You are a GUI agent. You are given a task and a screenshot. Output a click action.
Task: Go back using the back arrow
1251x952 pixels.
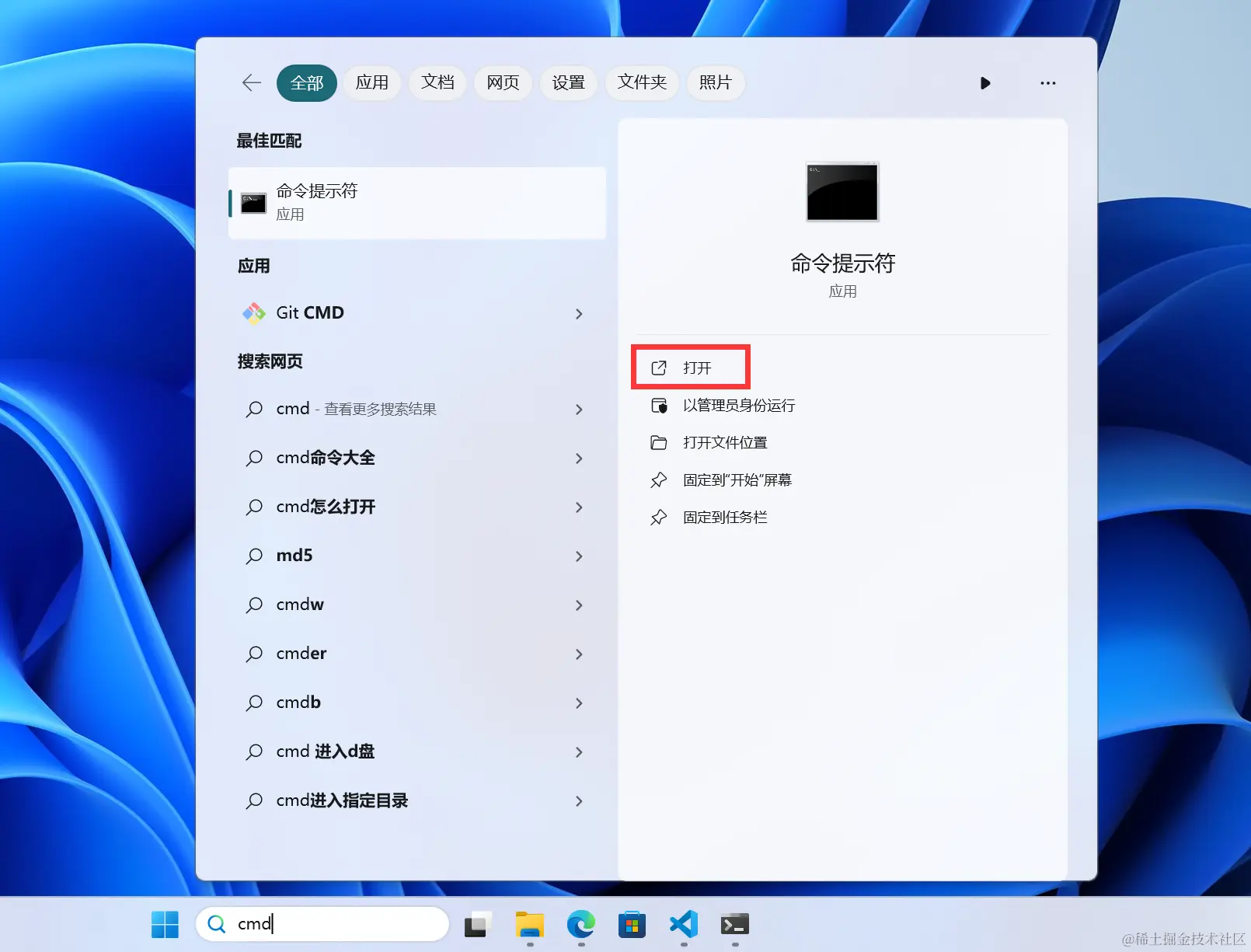[252, 82]
